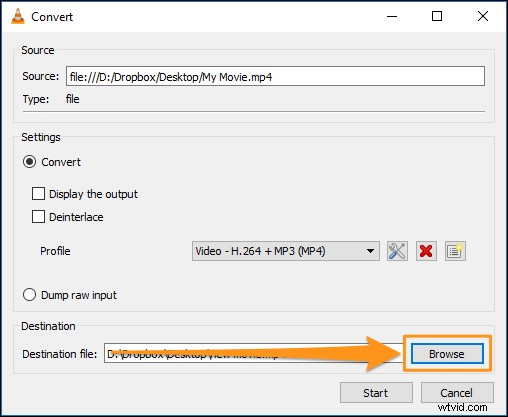Open the edit selected profile wrench icon
508x417 pixels.
[x=397, y=251]
